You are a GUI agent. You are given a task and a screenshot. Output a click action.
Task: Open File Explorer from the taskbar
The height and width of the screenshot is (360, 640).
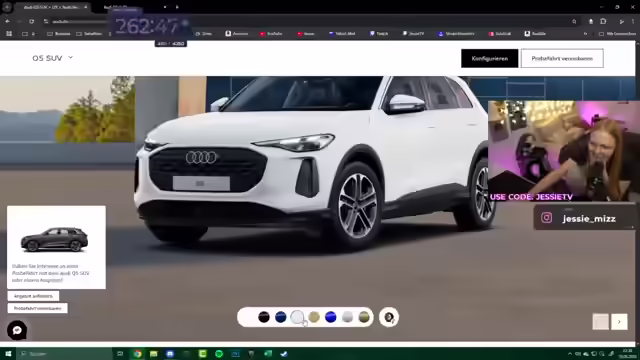coord(153,353)
